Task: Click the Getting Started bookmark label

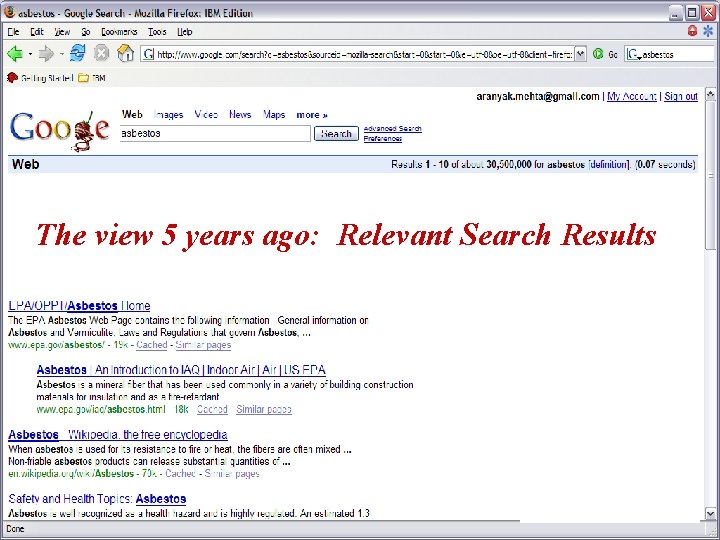Action: tap(47, 78)
